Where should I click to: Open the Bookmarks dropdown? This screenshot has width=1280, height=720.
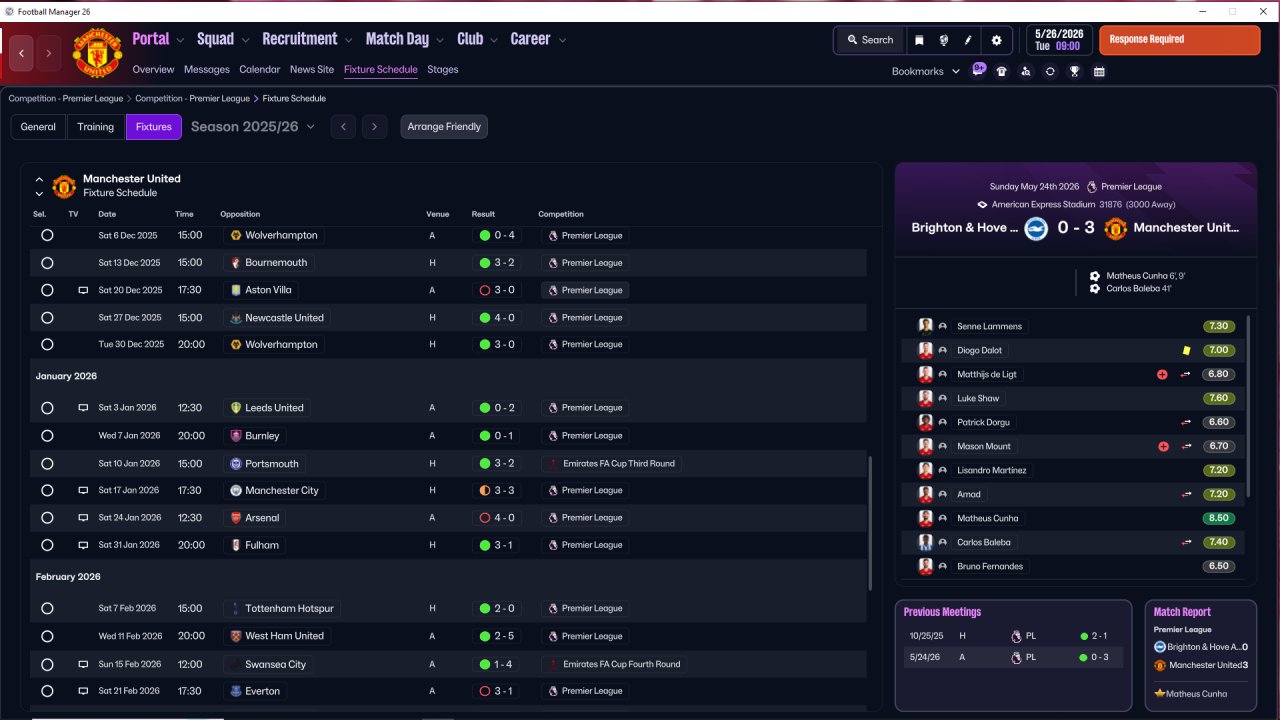coord(926,72)
